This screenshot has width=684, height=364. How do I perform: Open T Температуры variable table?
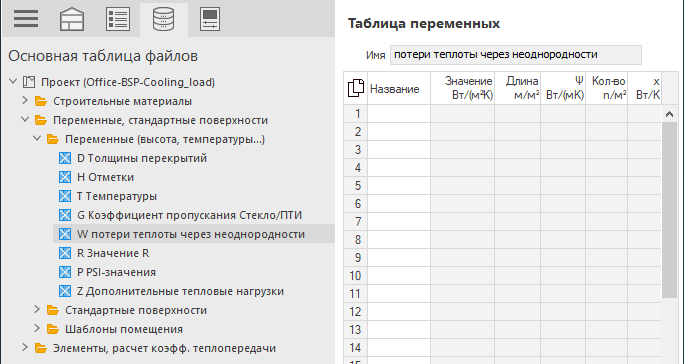click(116, 196)
